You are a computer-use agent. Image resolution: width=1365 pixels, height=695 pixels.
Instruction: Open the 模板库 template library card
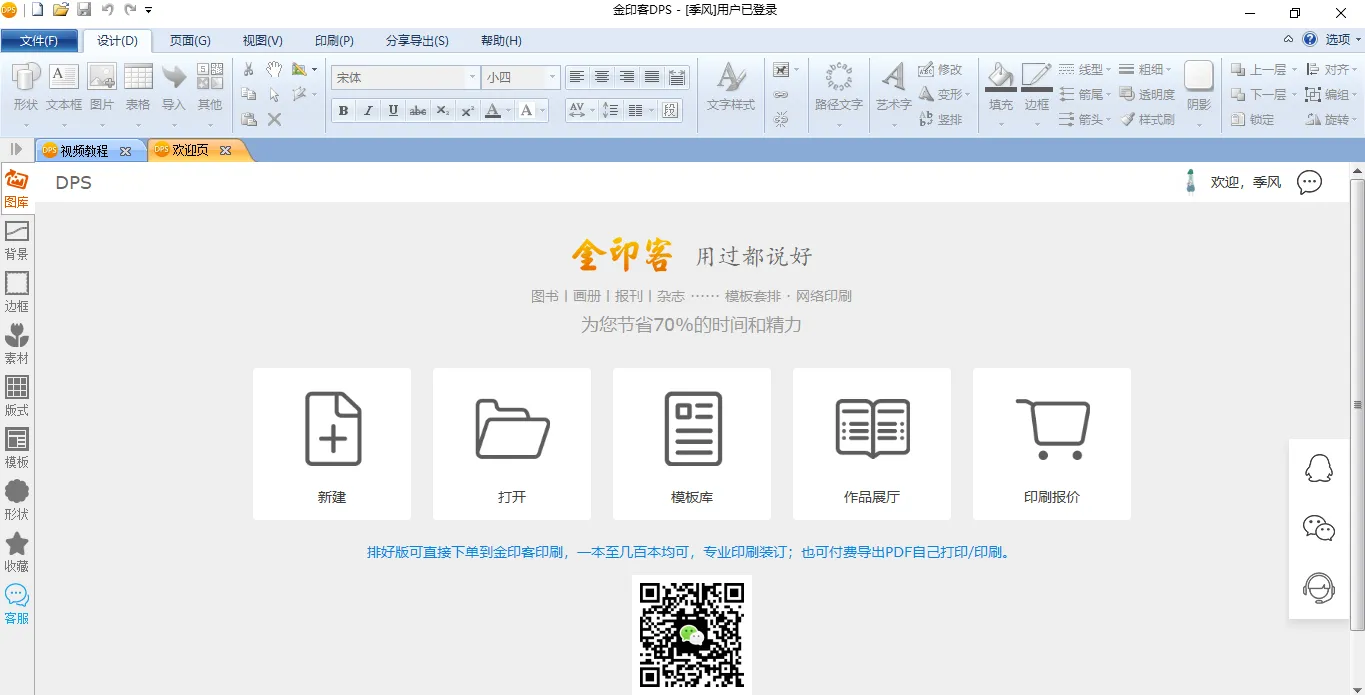click(692, 444)
